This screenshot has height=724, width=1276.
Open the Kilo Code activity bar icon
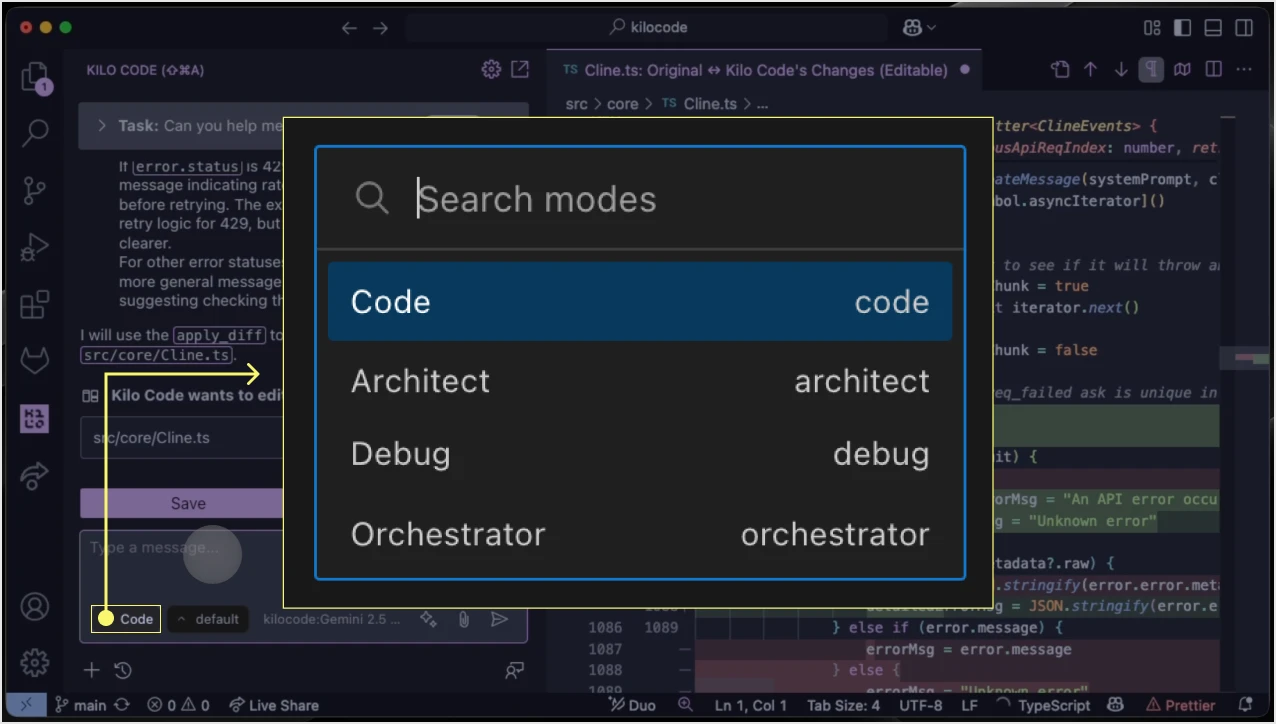35,418
